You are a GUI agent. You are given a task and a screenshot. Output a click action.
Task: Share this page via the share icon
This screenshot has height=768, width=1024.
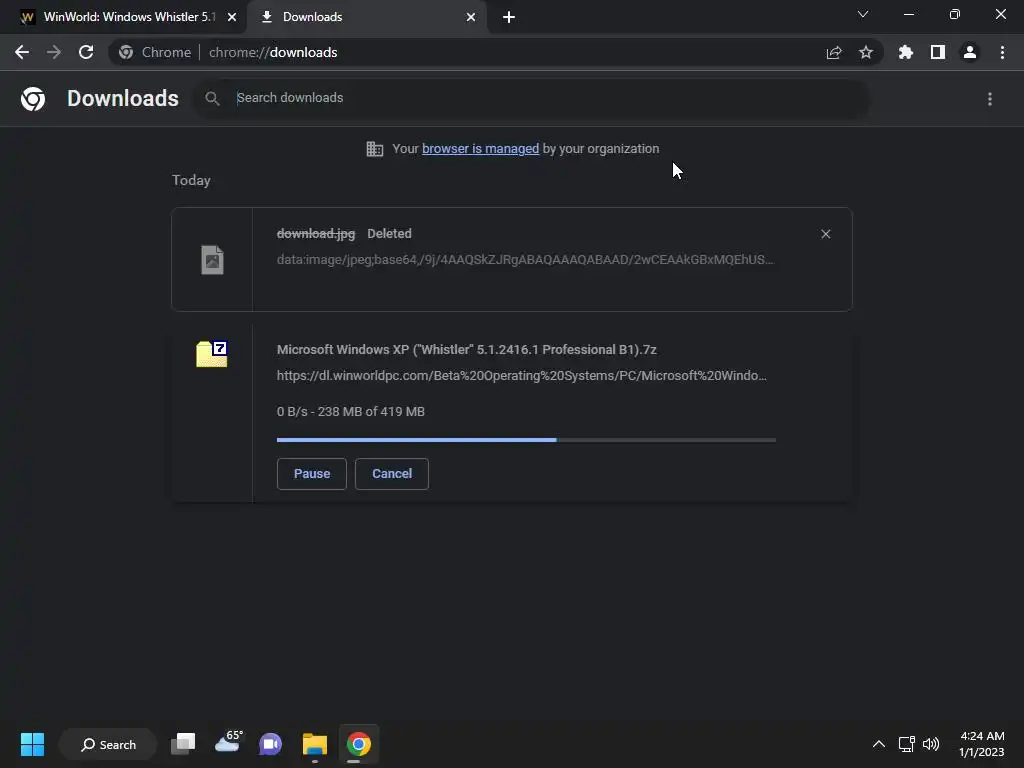(x=834, y=52)
